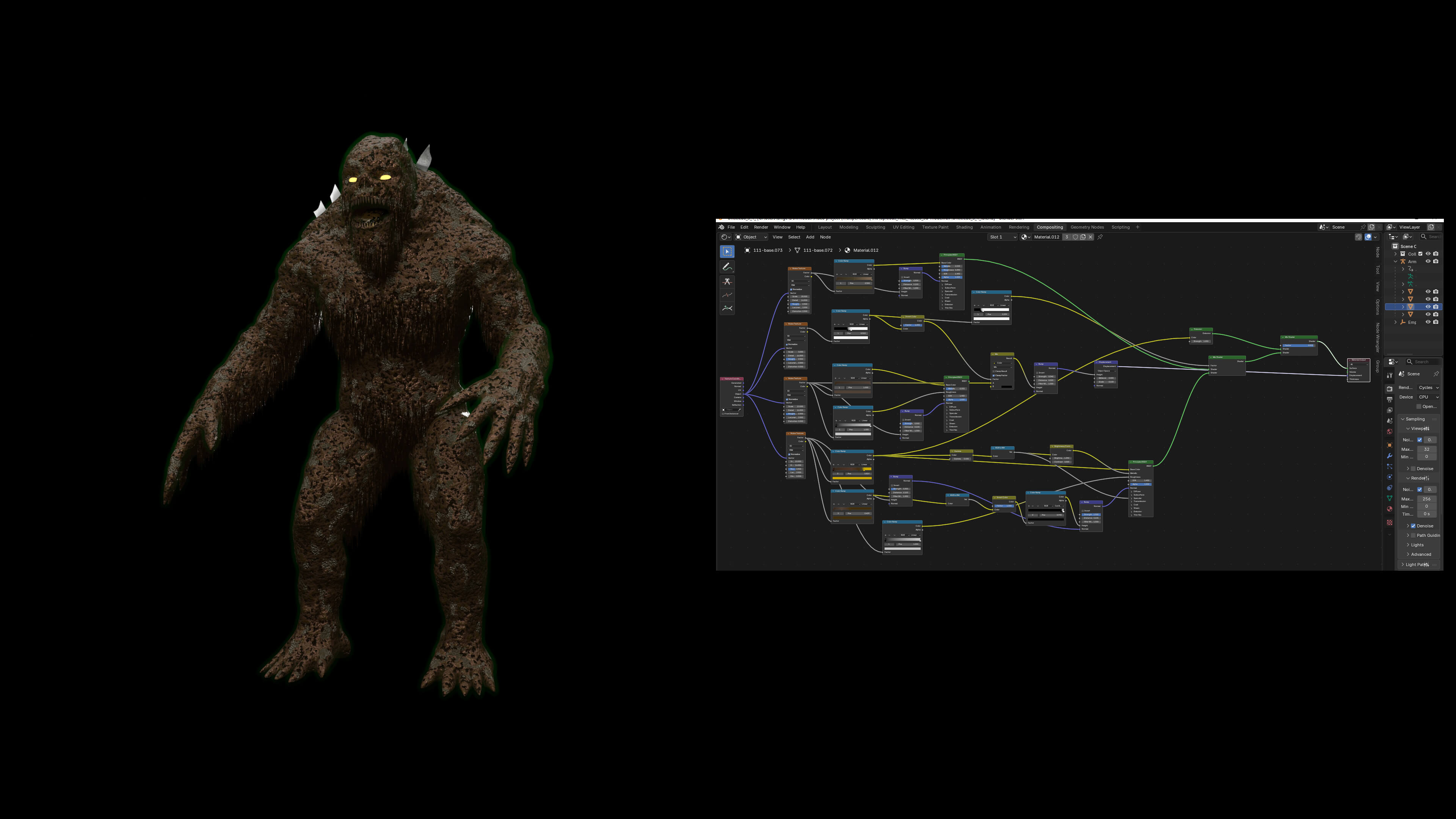Hide the Armature object with eye icon
1456x819 pixels.
coord(1428,261)
